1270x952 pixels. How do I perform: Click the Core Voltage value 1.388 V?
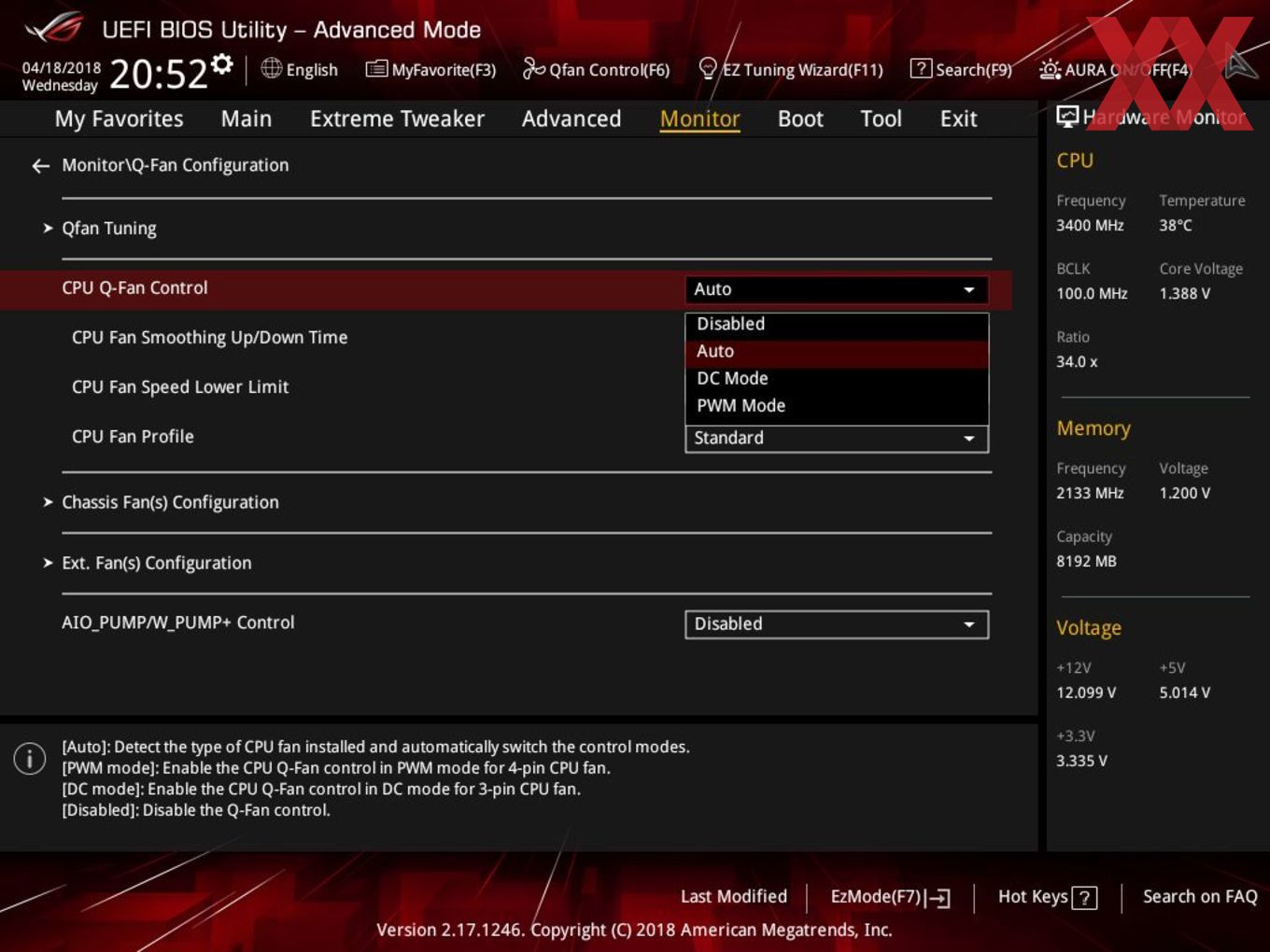click(x=1185, y=293)
